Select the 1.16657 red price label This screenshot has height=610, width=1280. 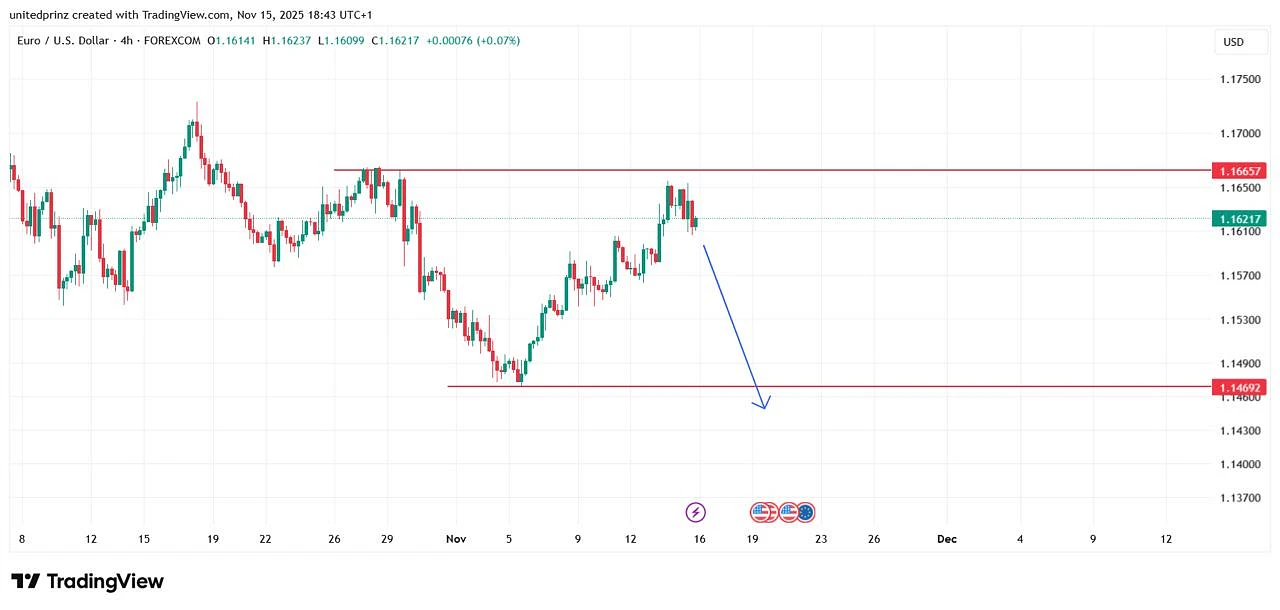click(1238, 171)
